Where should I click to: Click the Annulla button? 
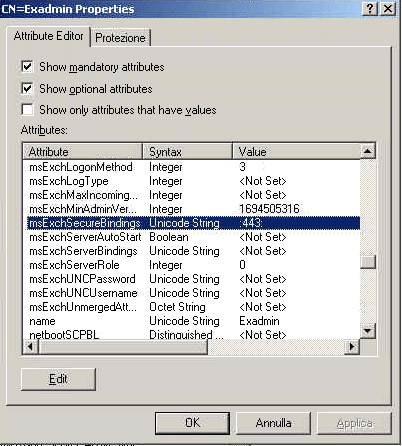pyautogui.click(x=273, y=423)
